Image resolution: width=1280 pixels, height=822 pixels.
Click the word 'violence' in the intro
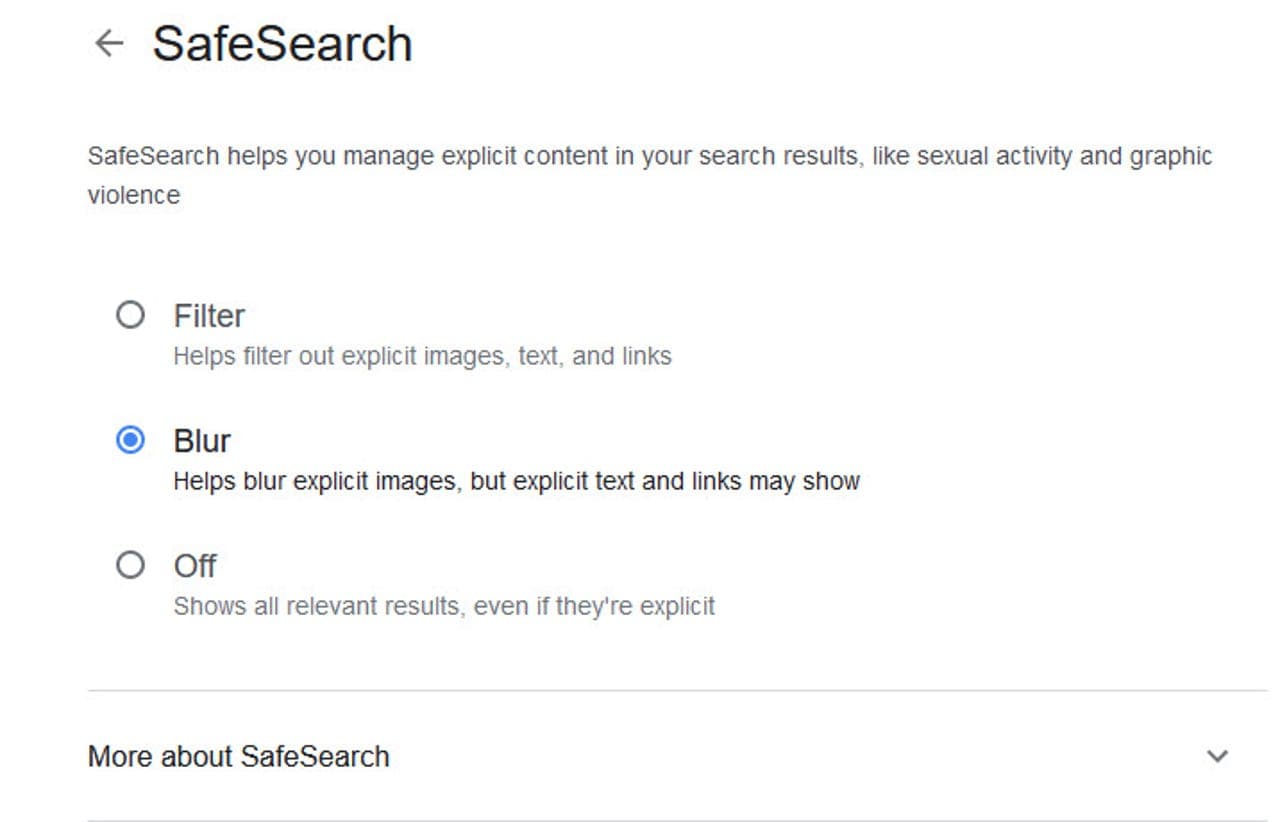[133, 195]
